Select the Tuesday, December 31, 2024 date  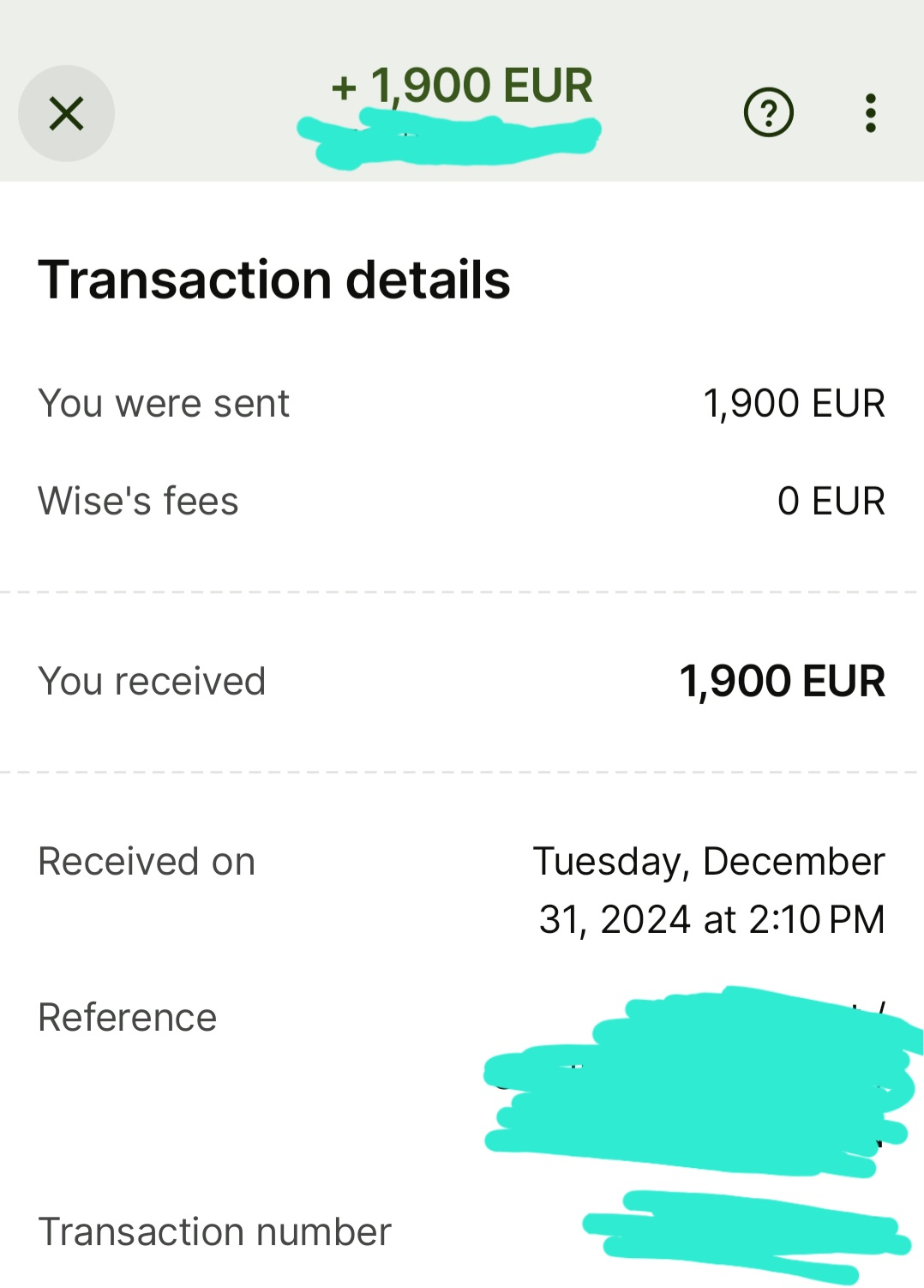(x=710, y=890)
